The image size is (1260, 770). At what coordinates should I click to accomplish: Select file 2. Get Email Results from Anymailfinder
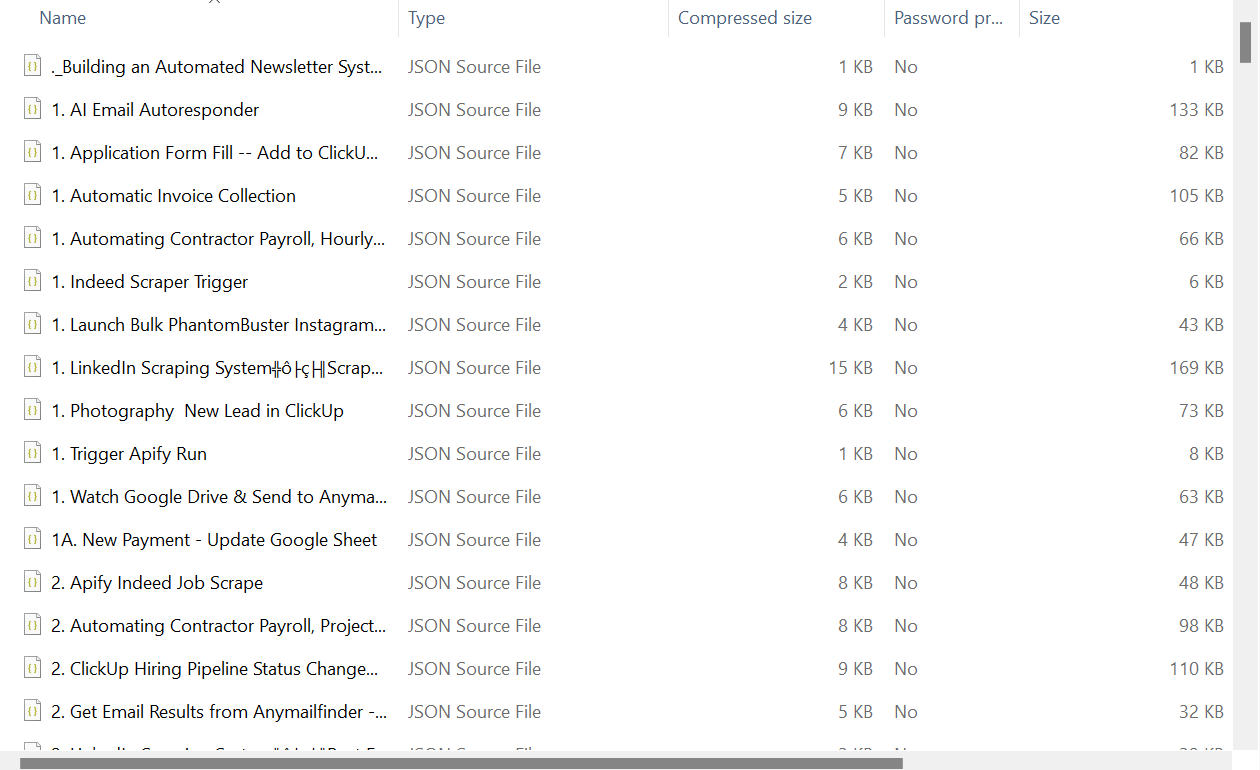[x=219, y=712]
